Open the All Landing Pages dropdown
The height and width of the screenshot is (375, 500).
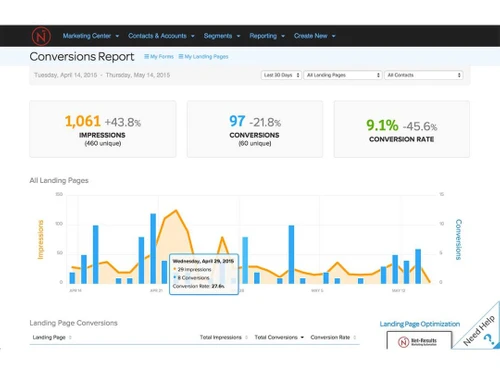[x=343, y=75]
